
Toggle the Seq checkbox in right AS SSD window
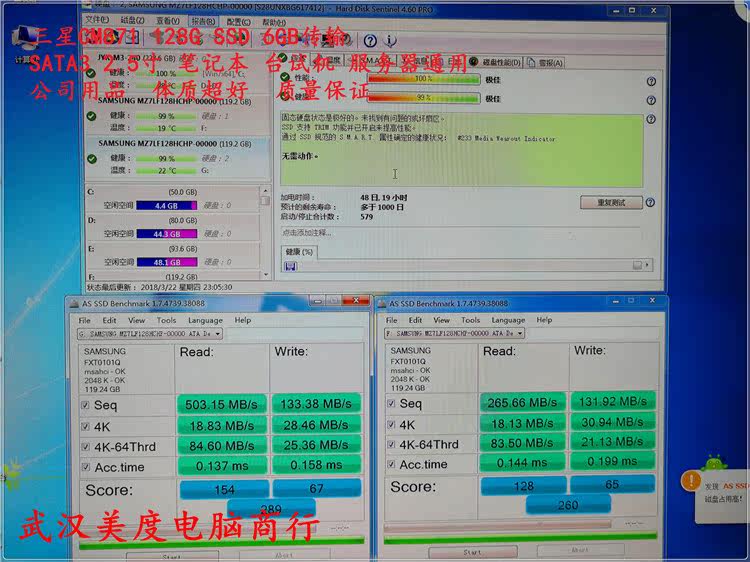391,404
